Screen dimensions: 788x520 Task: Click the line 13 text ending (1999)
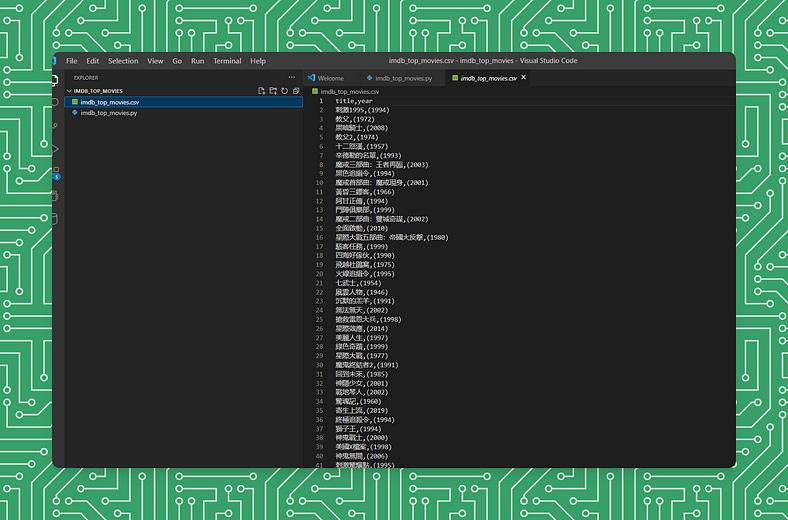click(365, 210)
